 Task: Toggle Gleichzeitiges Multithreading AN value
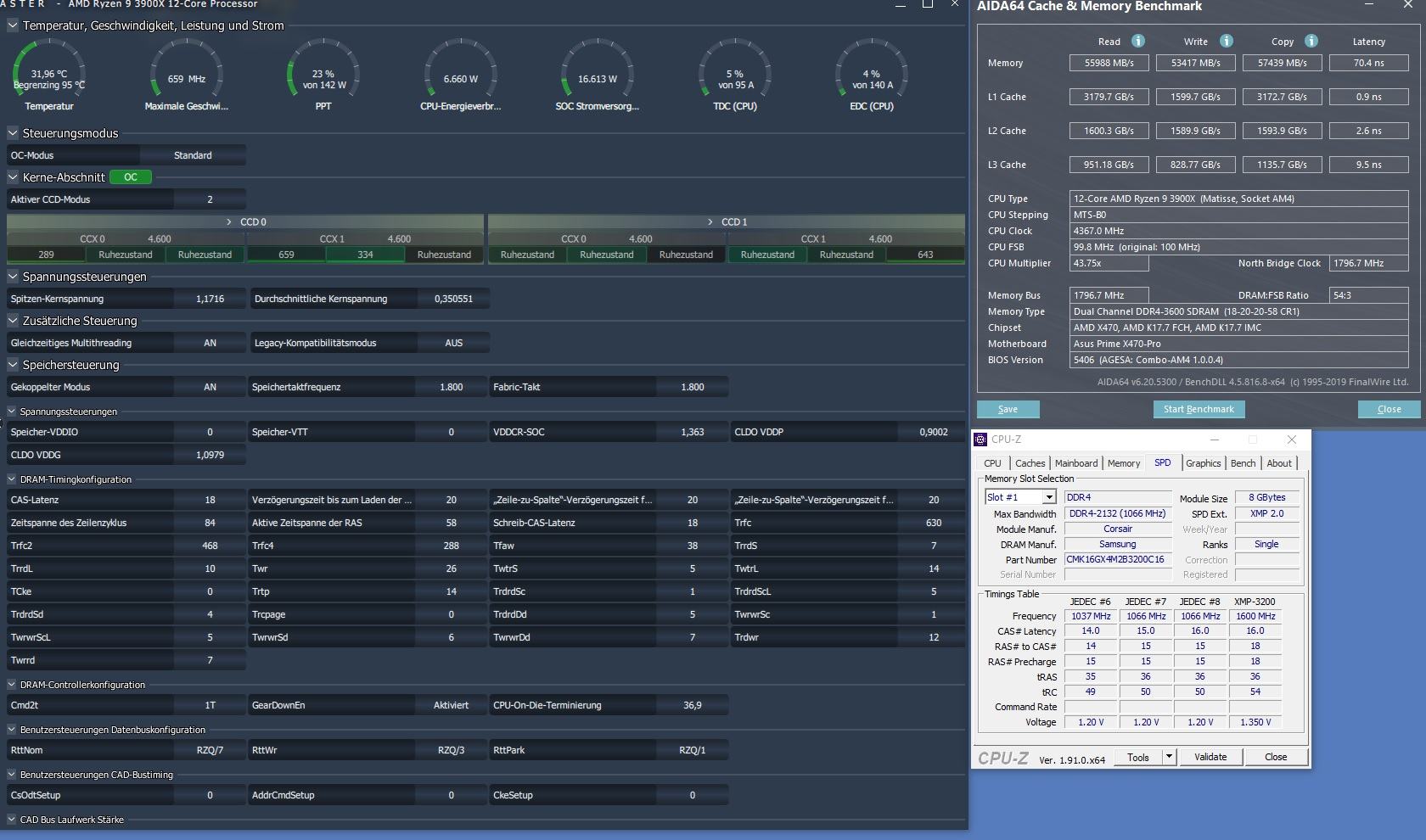coord(210,343)
